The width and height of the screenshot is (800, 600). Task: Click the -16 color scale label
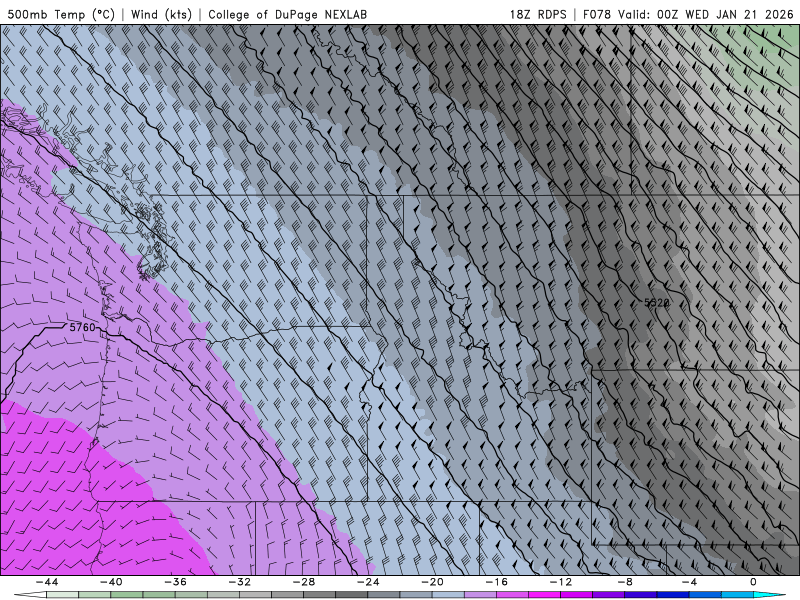[x=497, y=582]
